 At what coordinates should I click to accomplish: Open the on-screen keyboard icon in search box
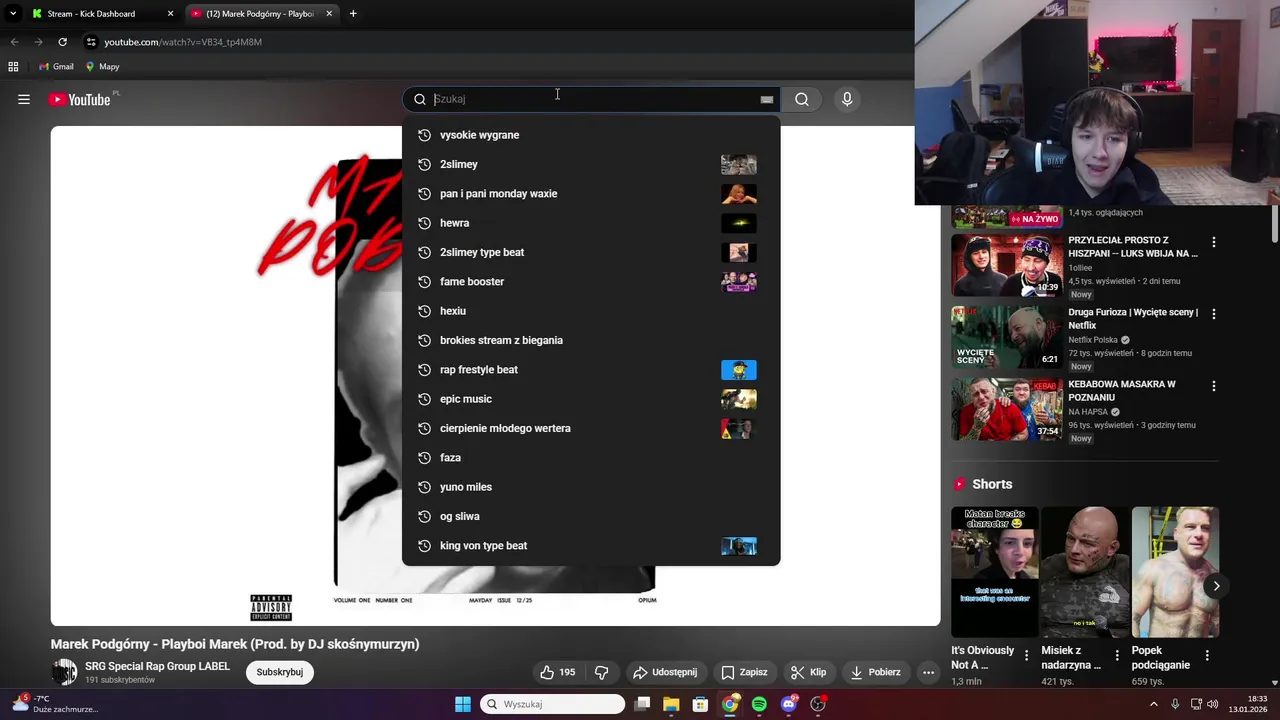[x=766, y=99]
